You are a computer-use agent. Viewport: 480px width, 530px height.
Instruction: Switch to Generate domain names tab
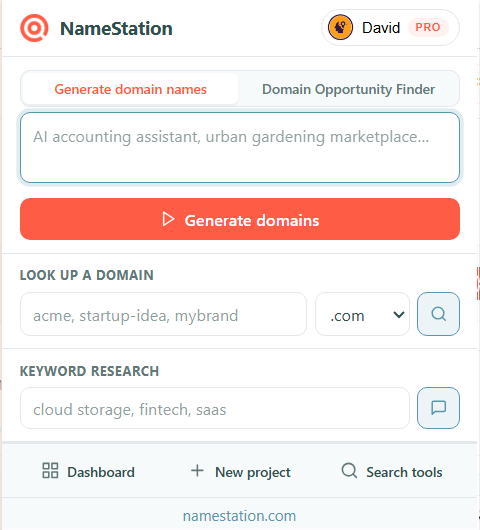130,89
